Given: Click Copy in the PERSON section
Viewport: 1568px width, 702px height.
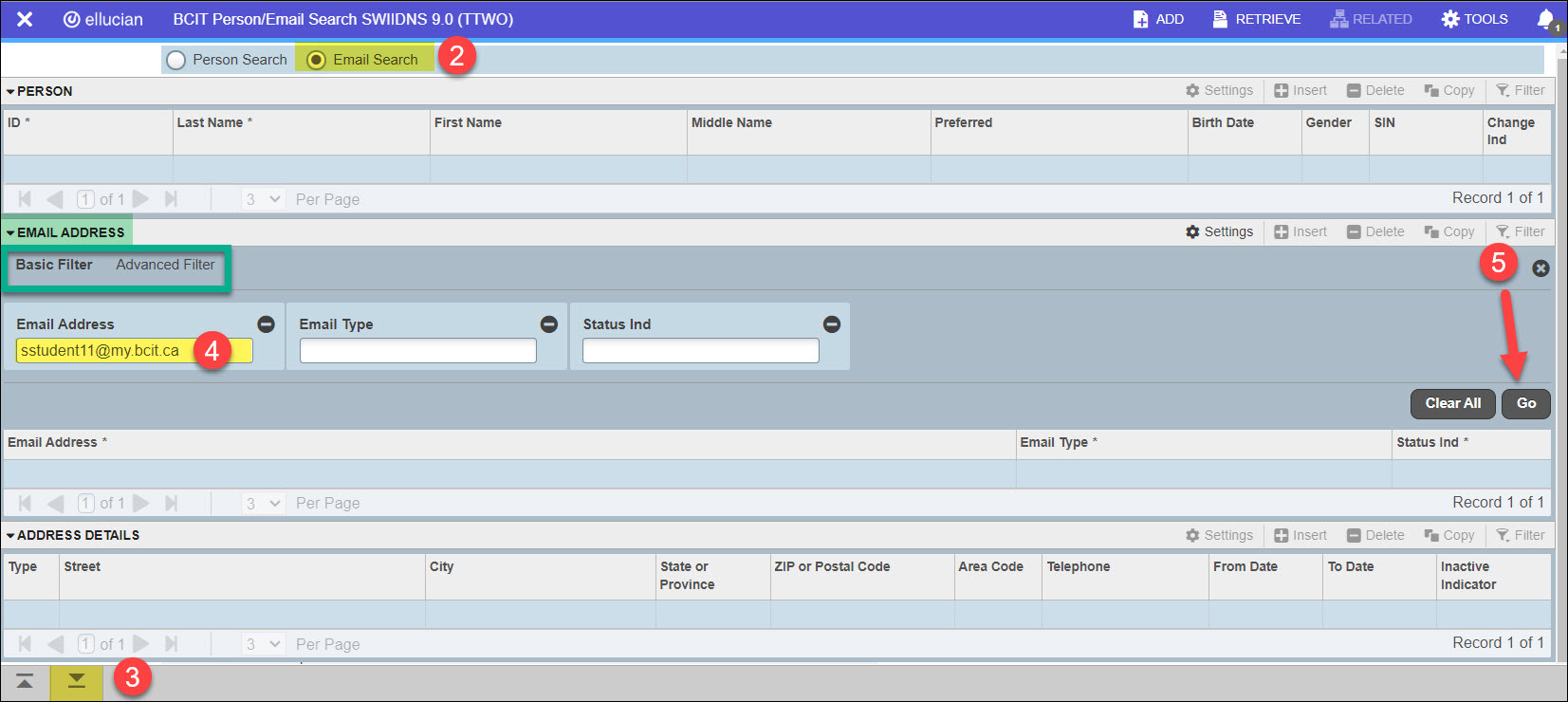Looking at the screenshot, I should point(1448,90).
